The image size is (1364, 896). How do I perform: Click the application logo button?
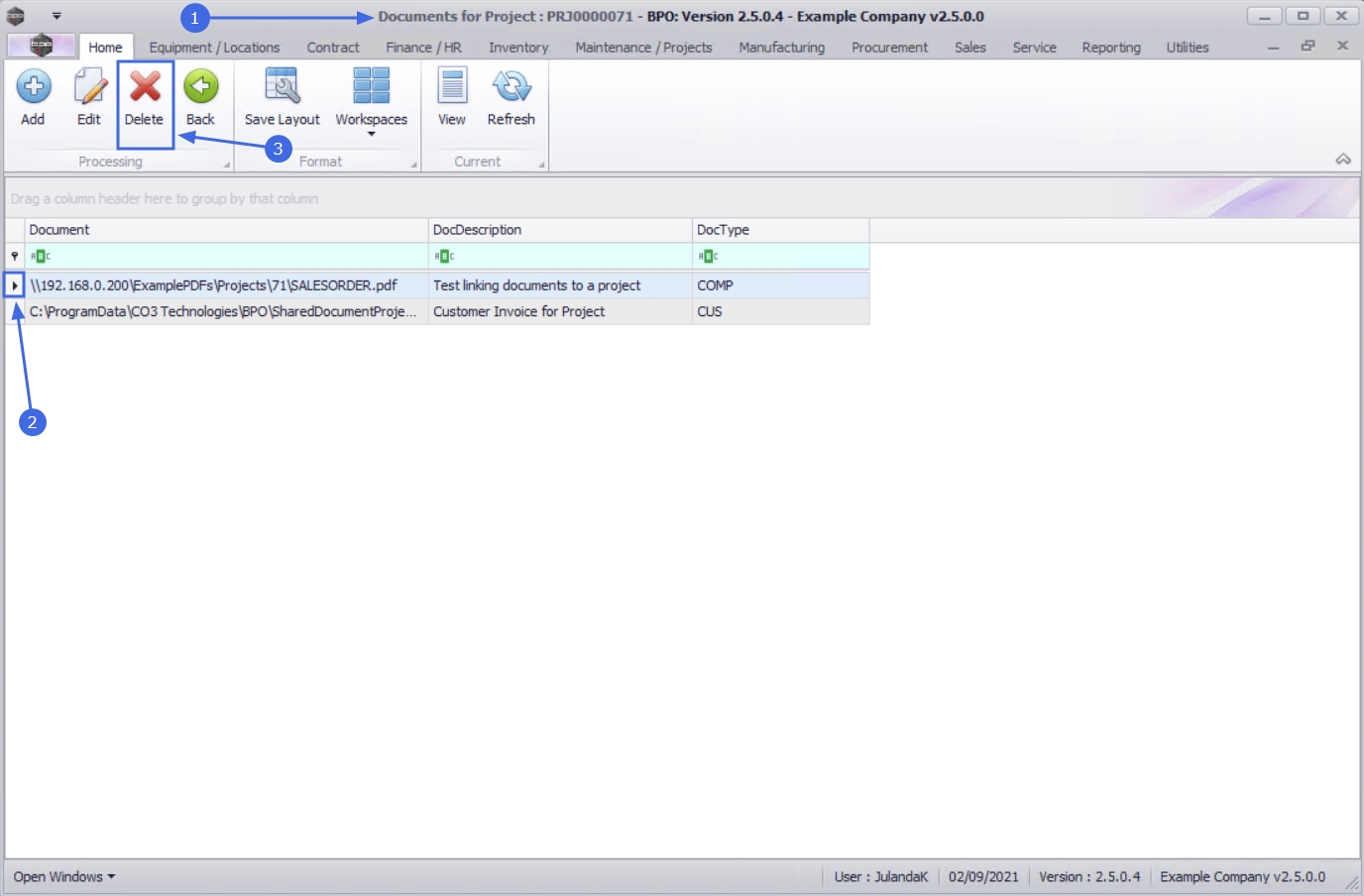click(x=41, y=46)
